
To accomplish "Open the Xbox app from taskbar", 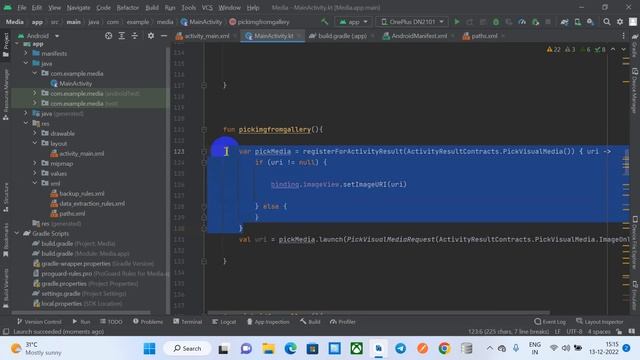I will tap(357, 349).
